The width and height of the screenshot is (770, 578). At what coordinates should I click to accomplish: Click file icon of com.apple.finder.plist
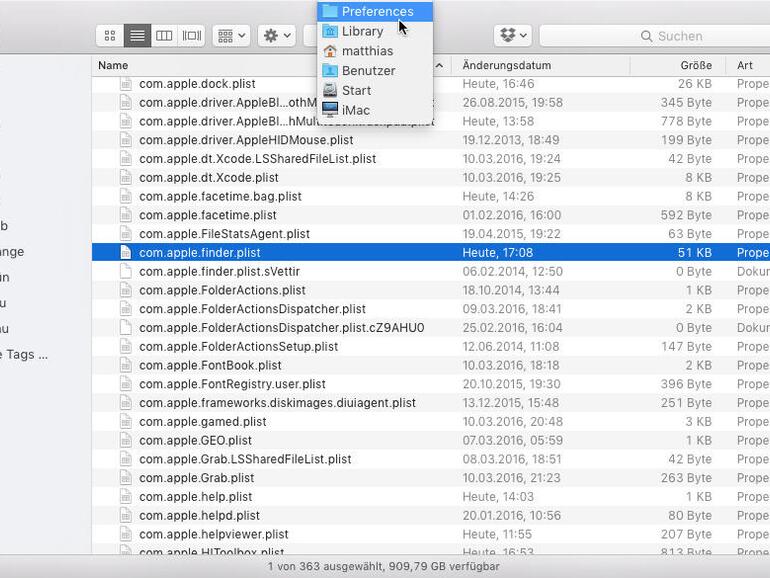pyautogui.click(x=126, y=252)
